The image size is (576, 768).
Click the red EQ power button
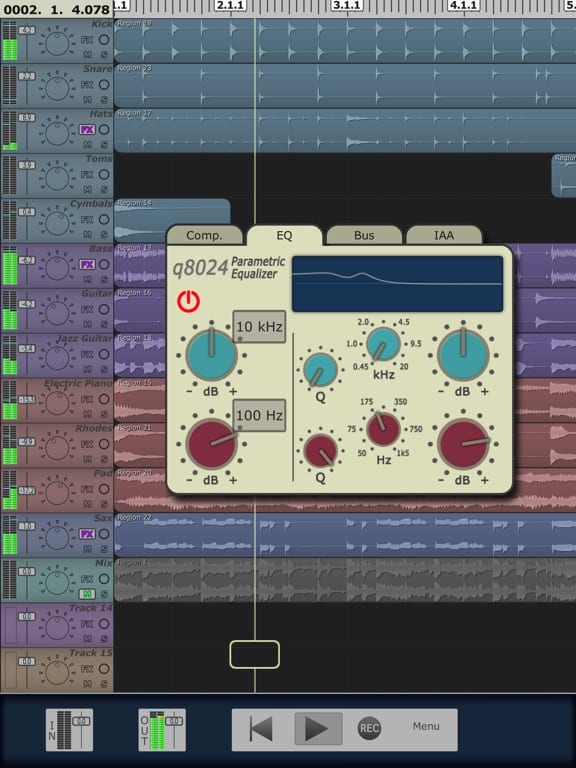tap(189, 301)
